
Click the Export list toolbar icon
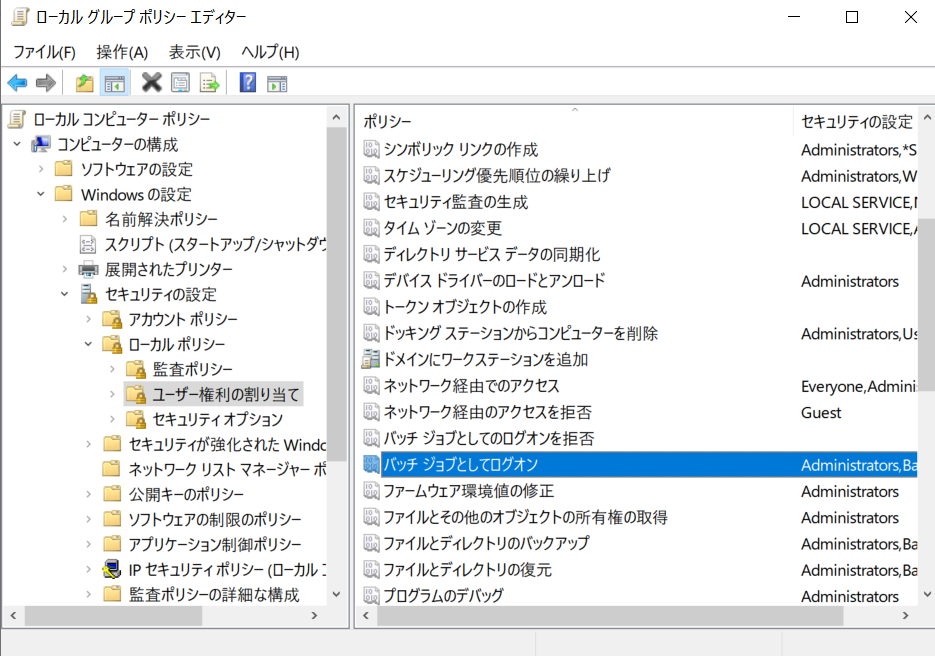point(209,83)
